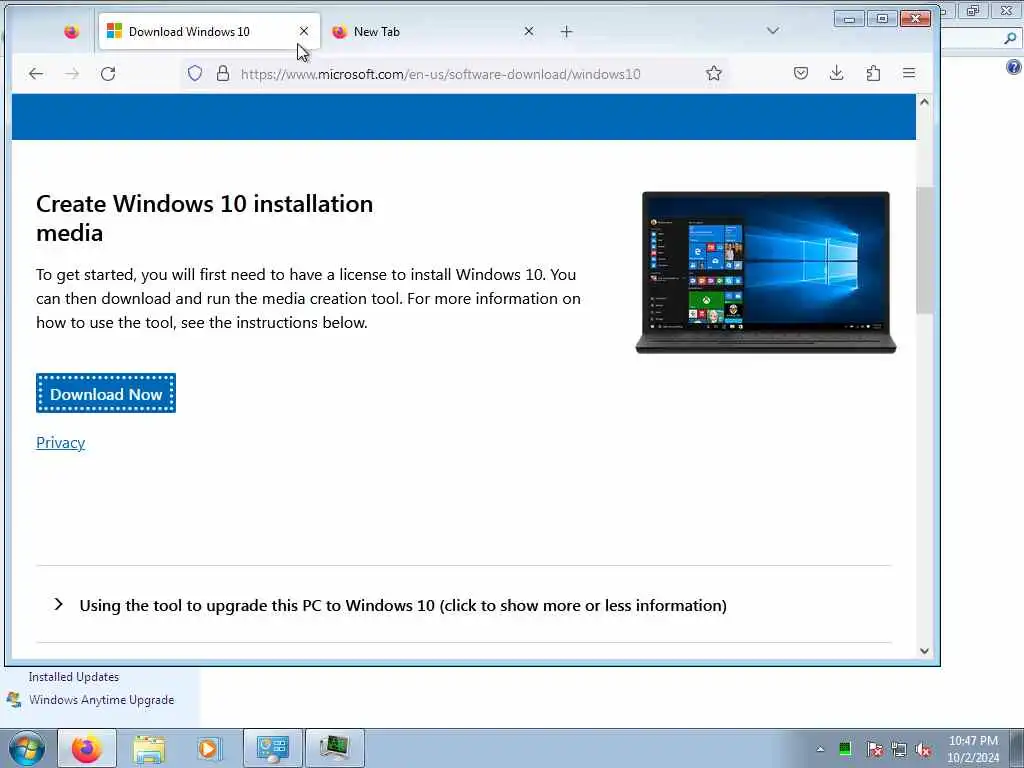Open the clock showing 10:47 PM
The width and height of the screenshot is (1024, 768).
pyautogui.click(x=973, y=749)
